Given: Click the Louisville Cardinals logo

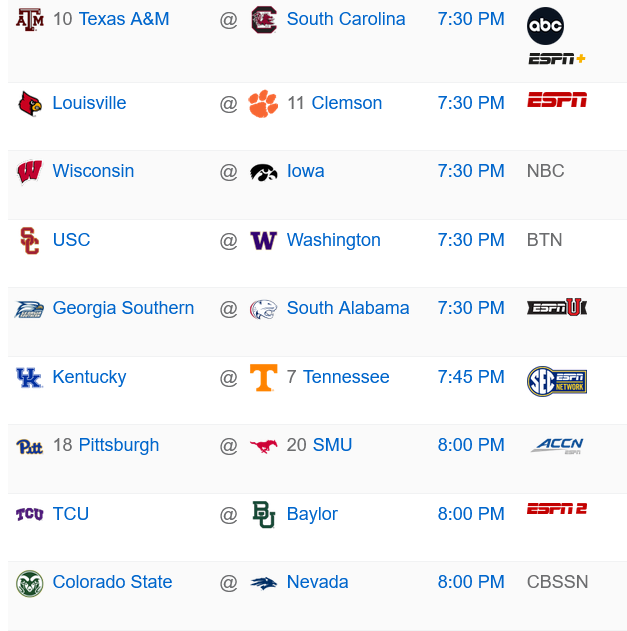Looking at the screenshot, I should [30, 103].
